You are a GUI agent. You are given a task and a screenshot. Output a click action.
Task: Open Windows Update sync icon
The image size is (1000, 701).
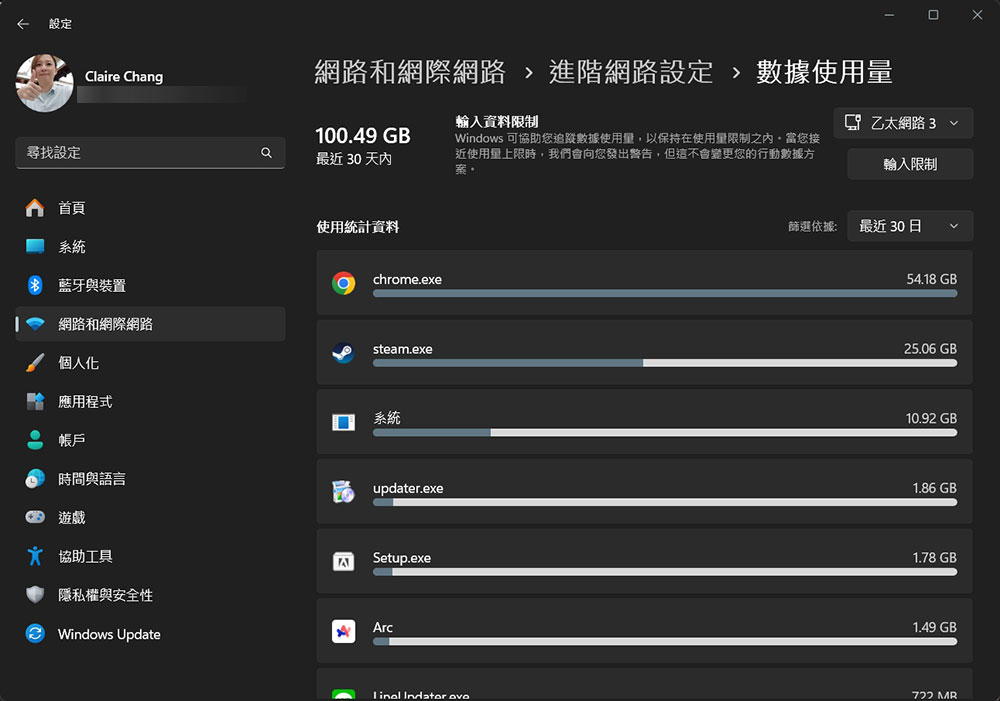coord(35,633)
